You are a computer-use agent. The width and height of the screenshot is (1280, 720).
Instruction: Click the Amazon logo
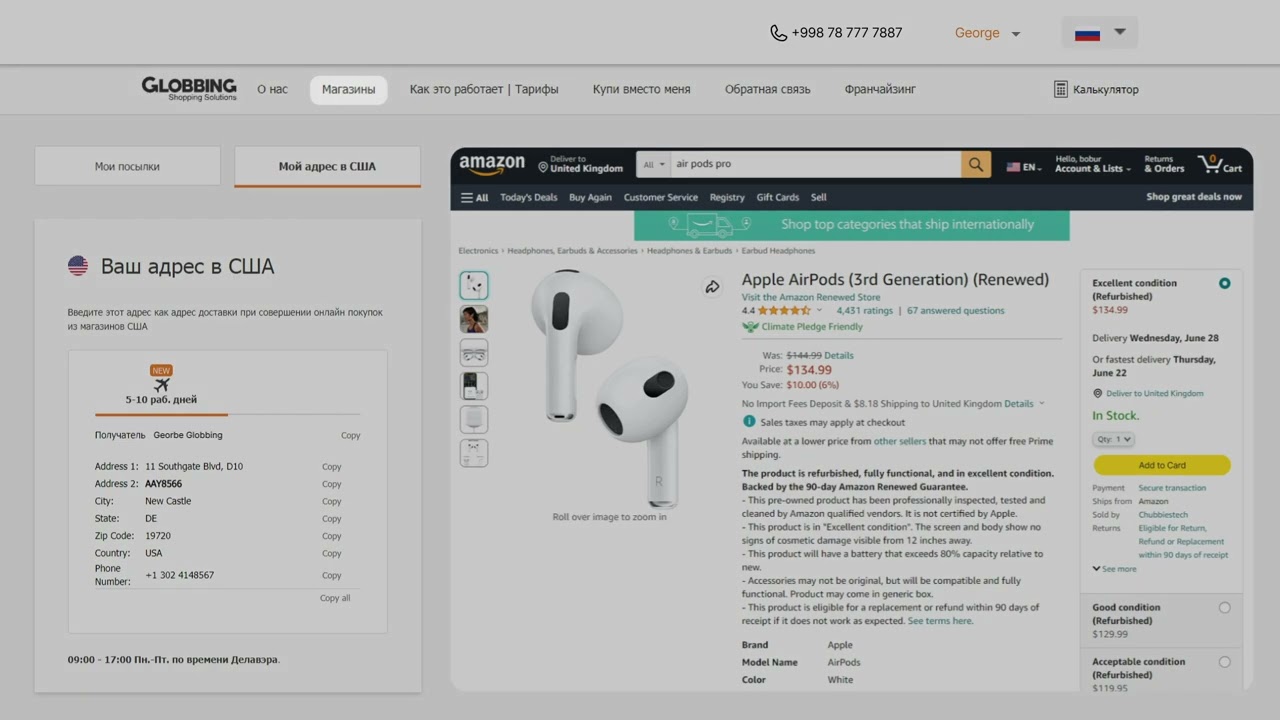(492, 165)
